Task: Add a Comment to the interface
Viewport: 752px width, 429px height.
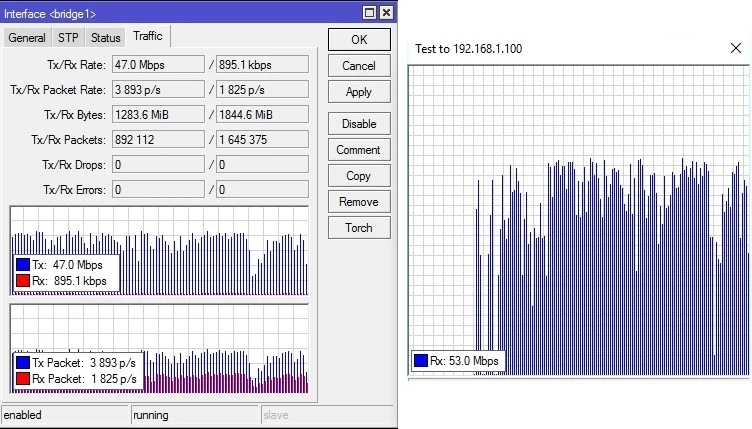Action: [358, 150]
